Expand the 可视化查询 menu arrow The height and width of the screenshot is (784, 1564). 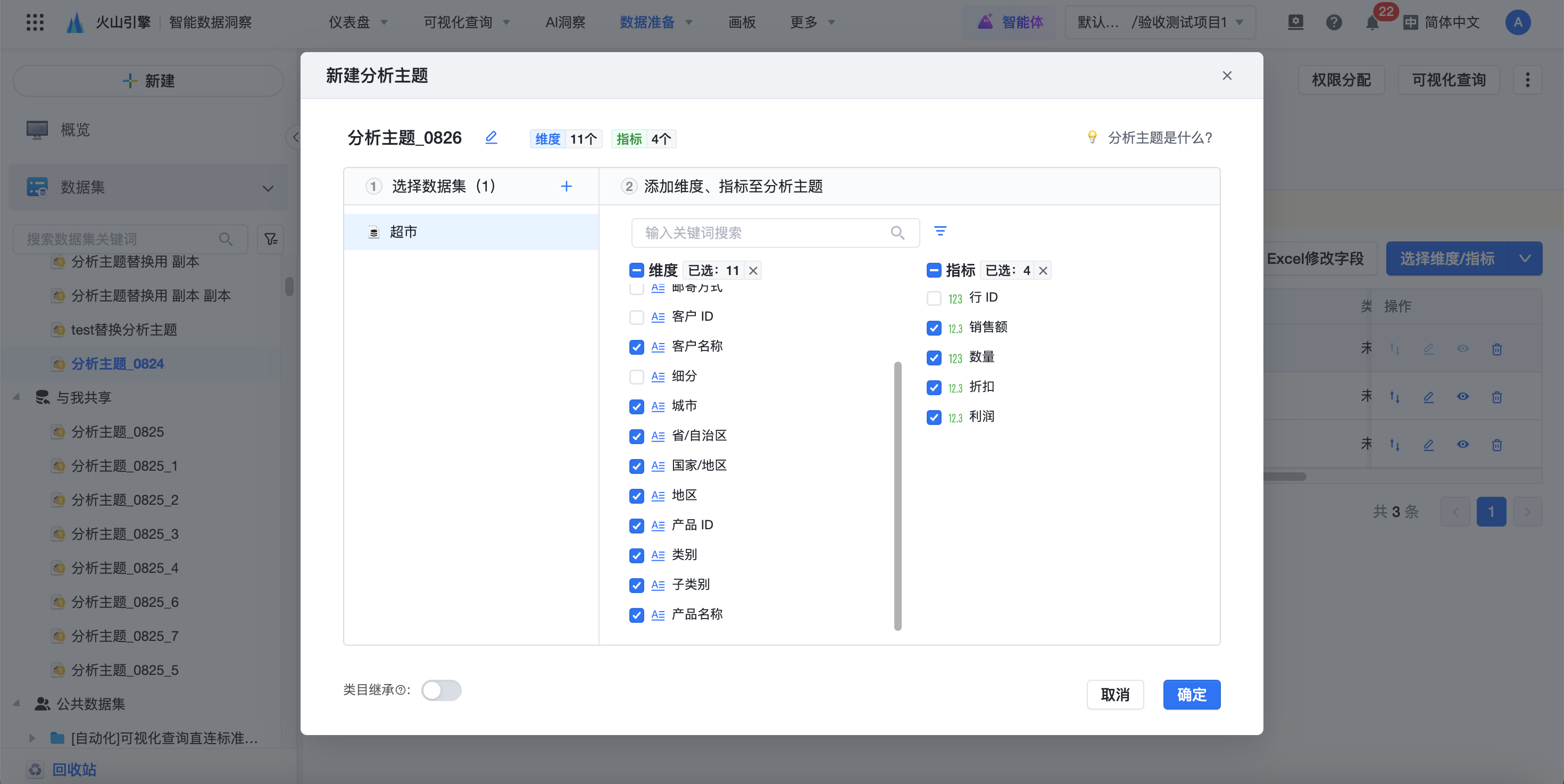[507, 22]
